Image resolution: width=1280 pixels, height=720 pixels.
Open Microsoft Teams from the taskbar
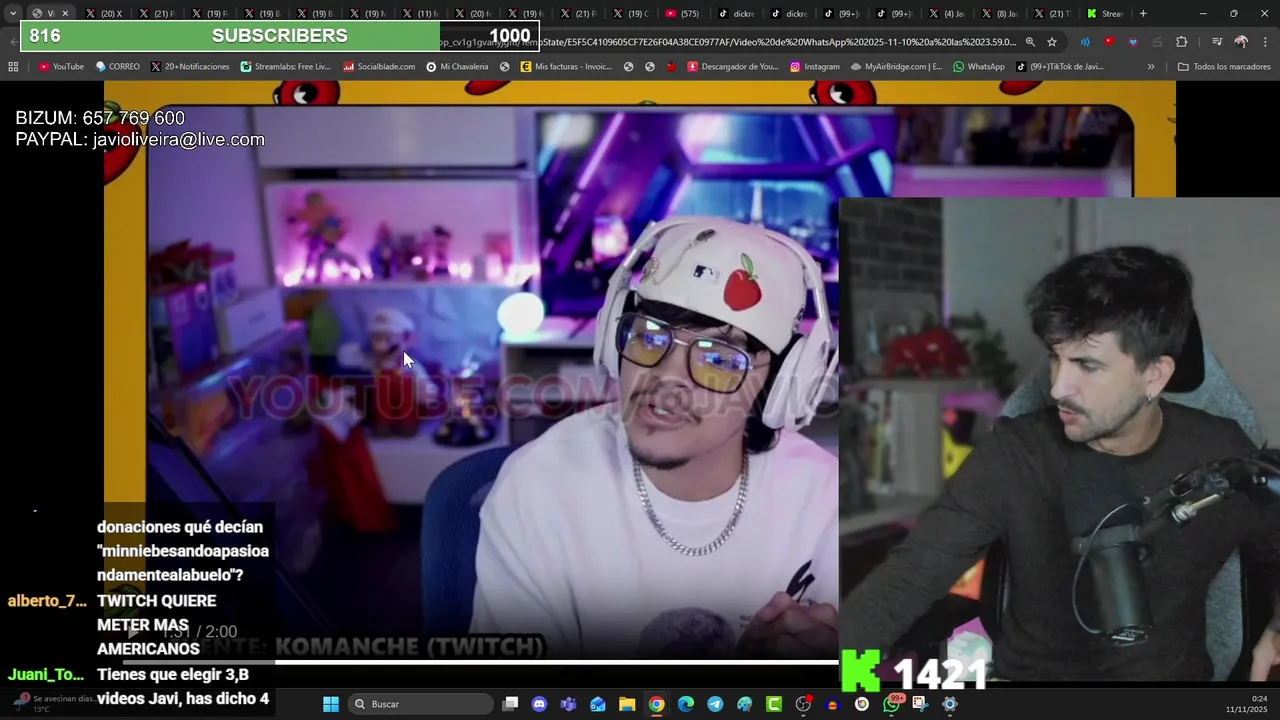568,704
